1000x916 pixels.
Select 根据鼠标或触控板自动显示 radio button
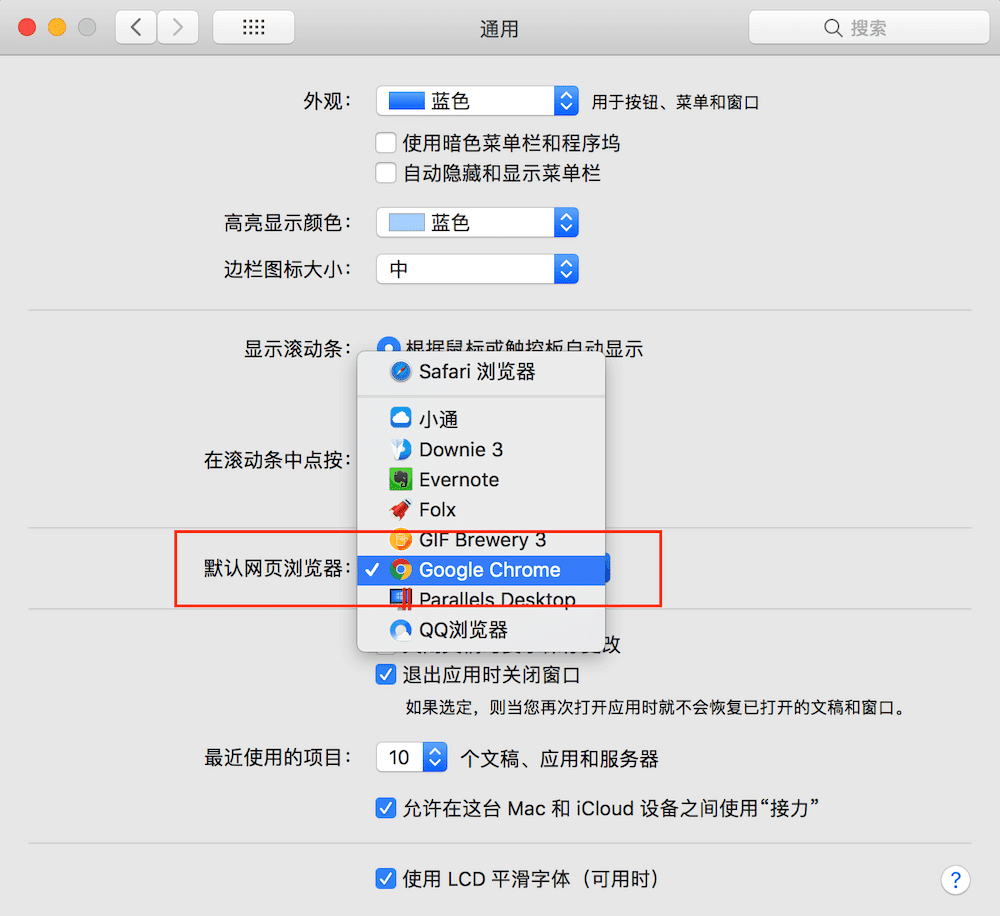pos(388,345)
